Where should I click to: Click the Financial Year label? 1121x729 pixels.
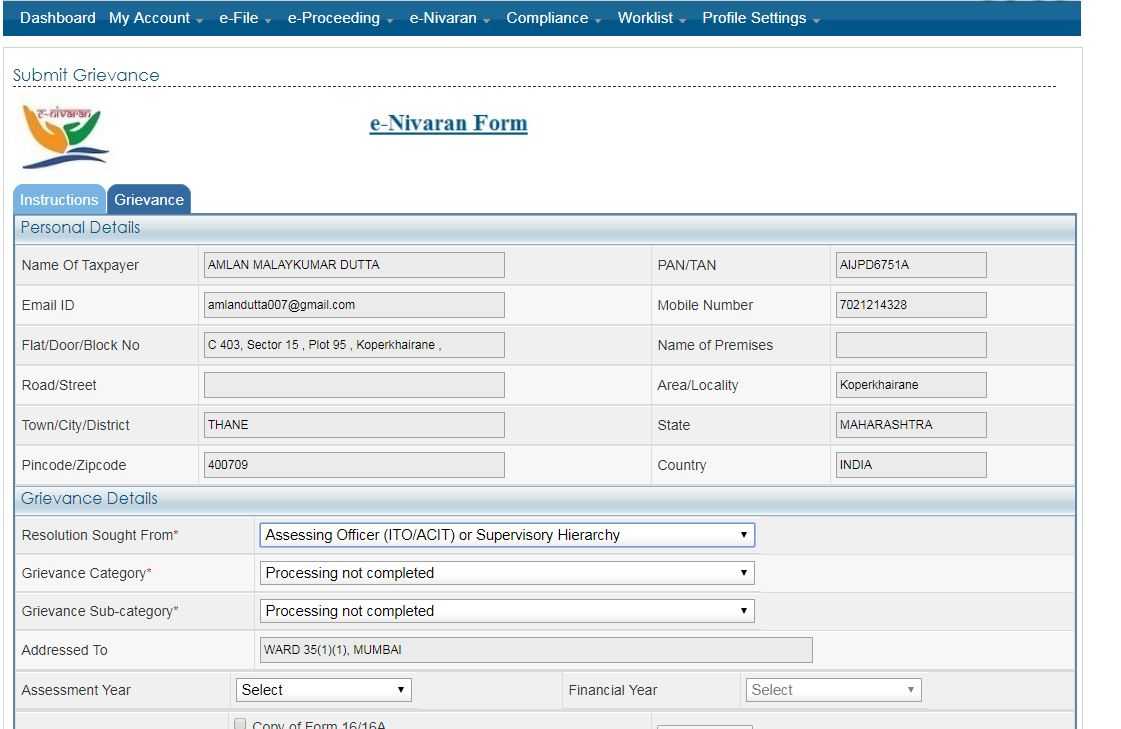coord(613,690)
